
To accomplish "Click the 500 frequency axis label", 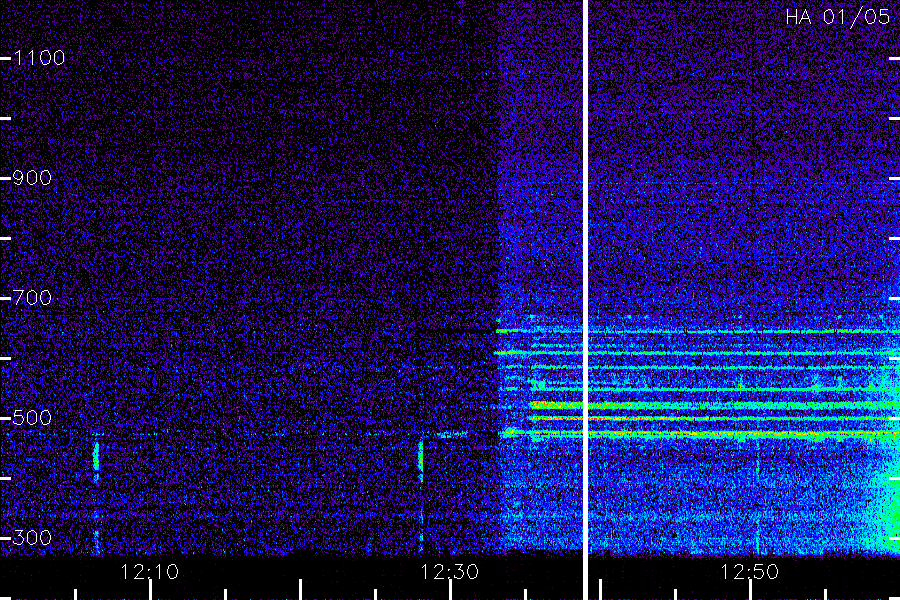I will 32,418.
